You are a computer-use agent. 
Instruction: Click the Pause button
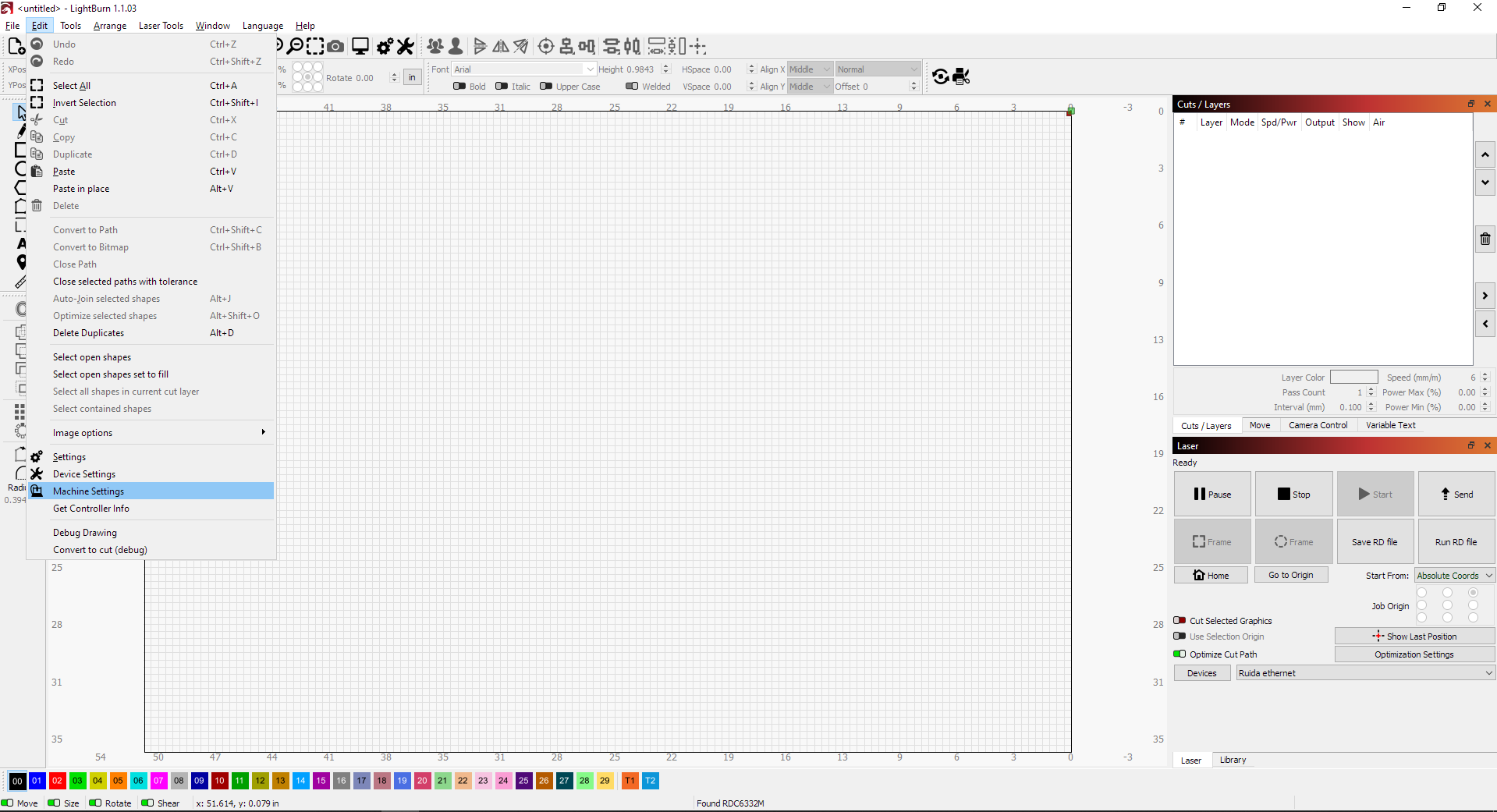point(1212,495)
